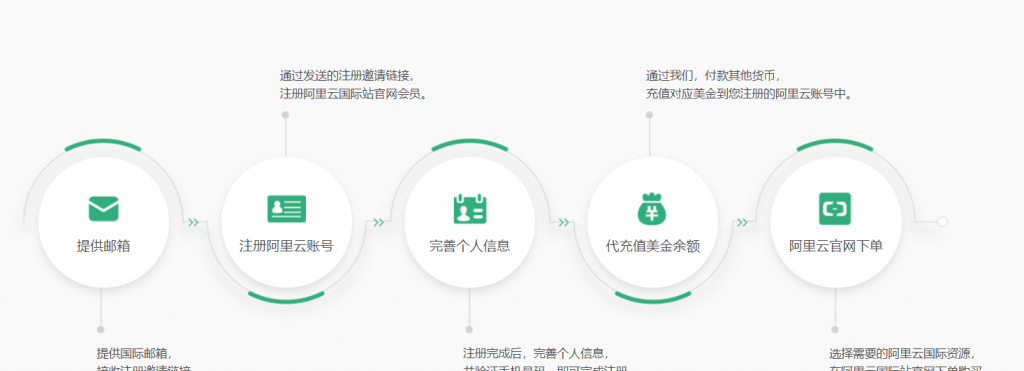Screen dimensions: 1024x371
Task: Click the text 提供国际邮箱,
Action: point(135,353)
